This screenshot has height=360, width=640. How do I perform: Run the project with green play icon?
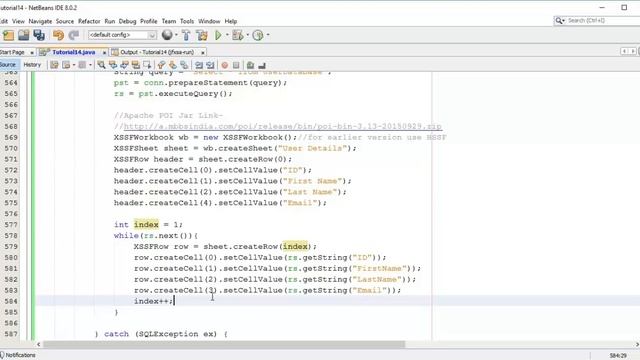tap(218, 35)
